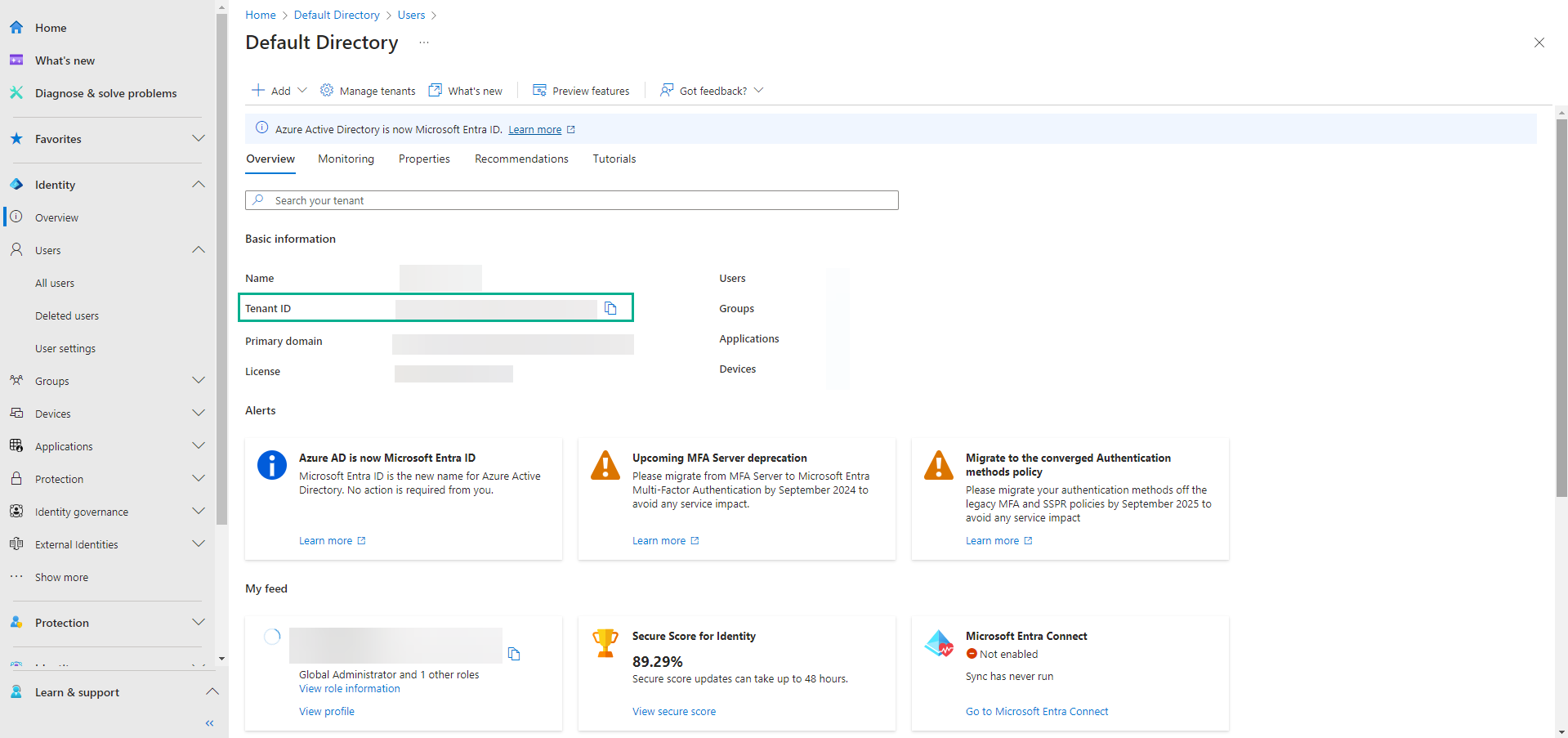Click the External Identities icon
This screenshot has width=1568, height=738.
(x=16, y=544)
